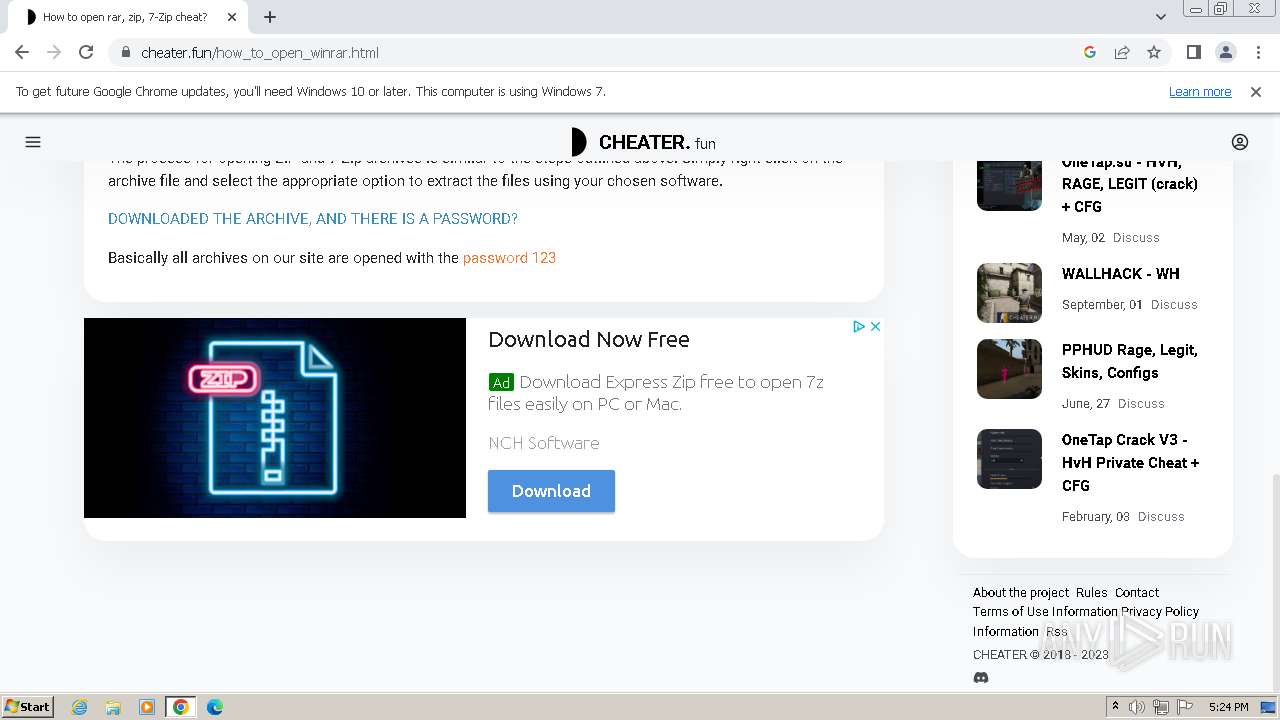Click the CHEATER.fun logo
This screenshot has width=1280, height=720.
point(643,142)
